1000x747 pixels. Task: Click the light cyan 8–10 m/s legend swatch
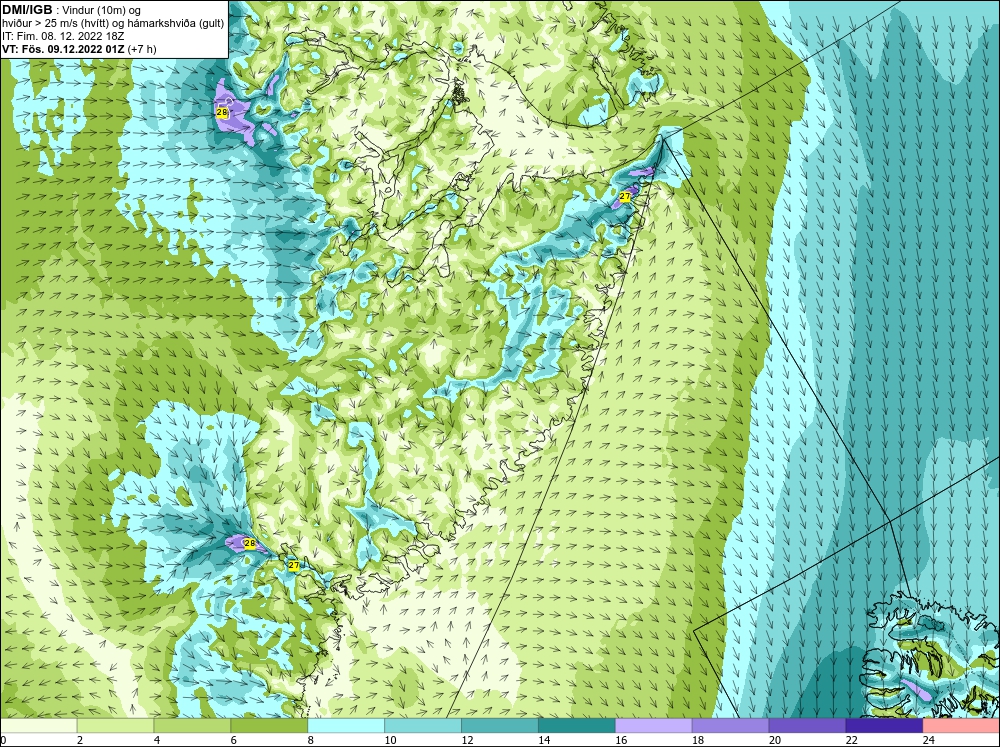346,725
